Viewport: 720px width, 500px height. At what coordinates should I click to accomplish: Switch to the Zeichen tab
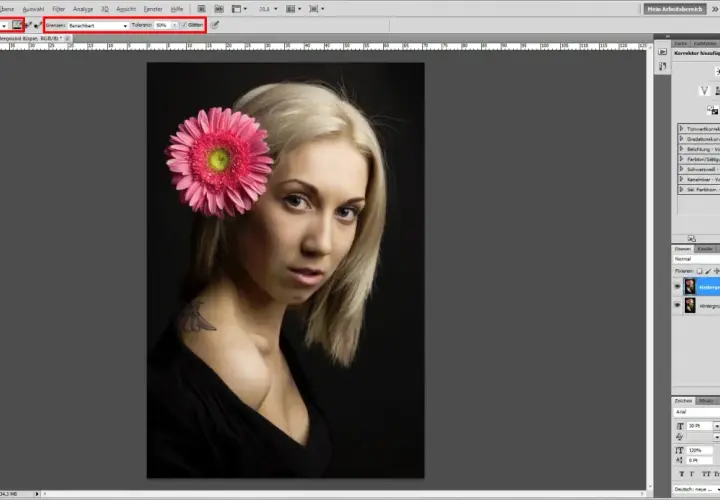click(x=683, y=401)
